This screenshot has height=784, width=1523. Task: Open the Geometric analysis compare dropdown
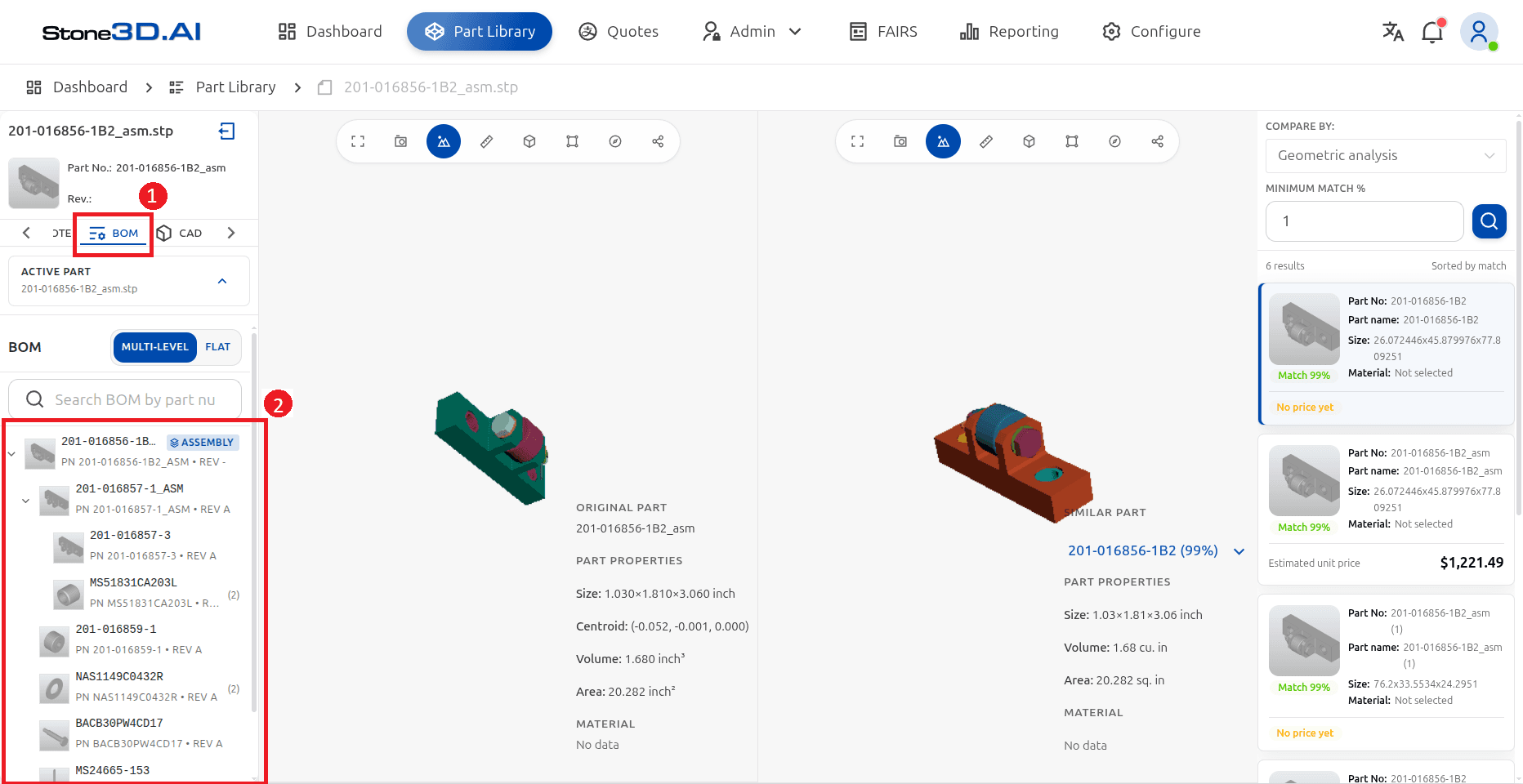(x=1386, y=155)
